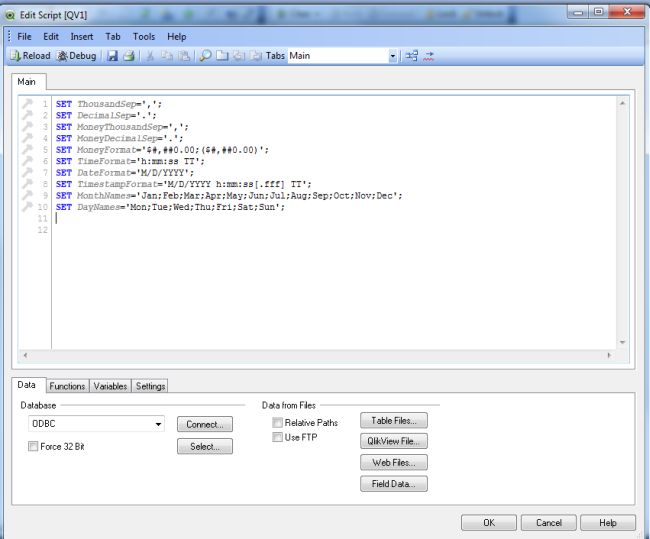Click the QlikView File... button

394,441
